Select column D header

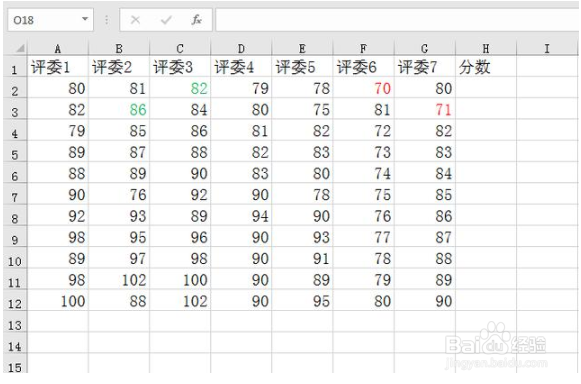point(241,48)
